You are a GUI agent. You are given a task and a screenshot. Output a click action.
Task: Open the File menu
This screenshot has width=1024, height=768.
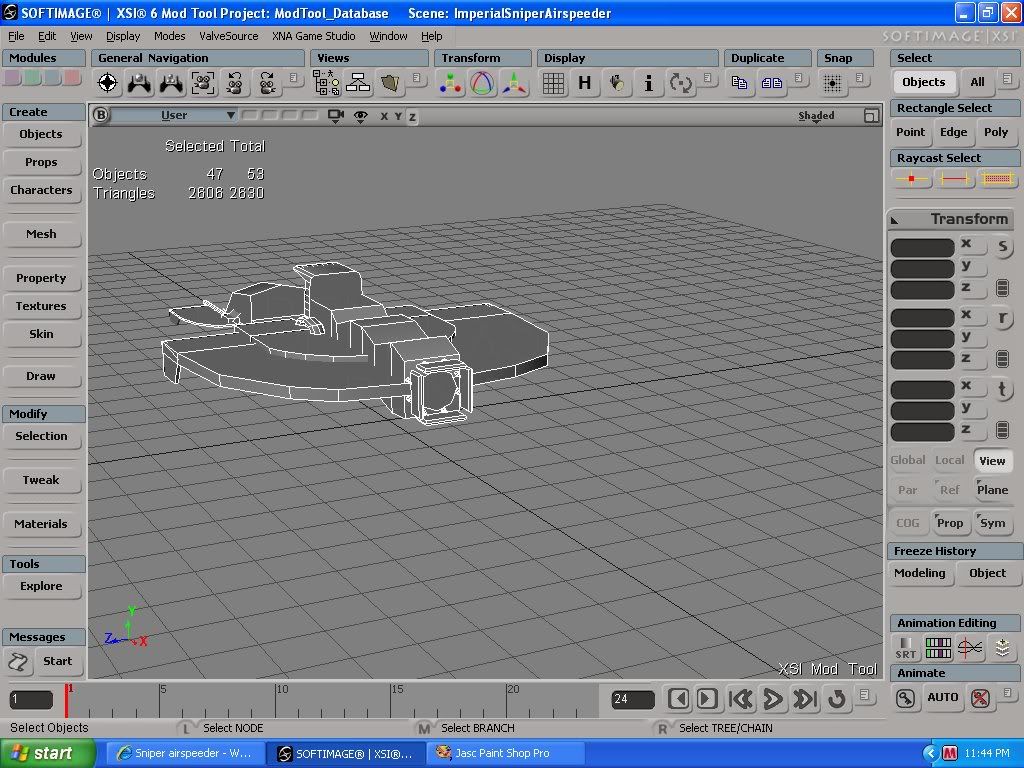16,36
